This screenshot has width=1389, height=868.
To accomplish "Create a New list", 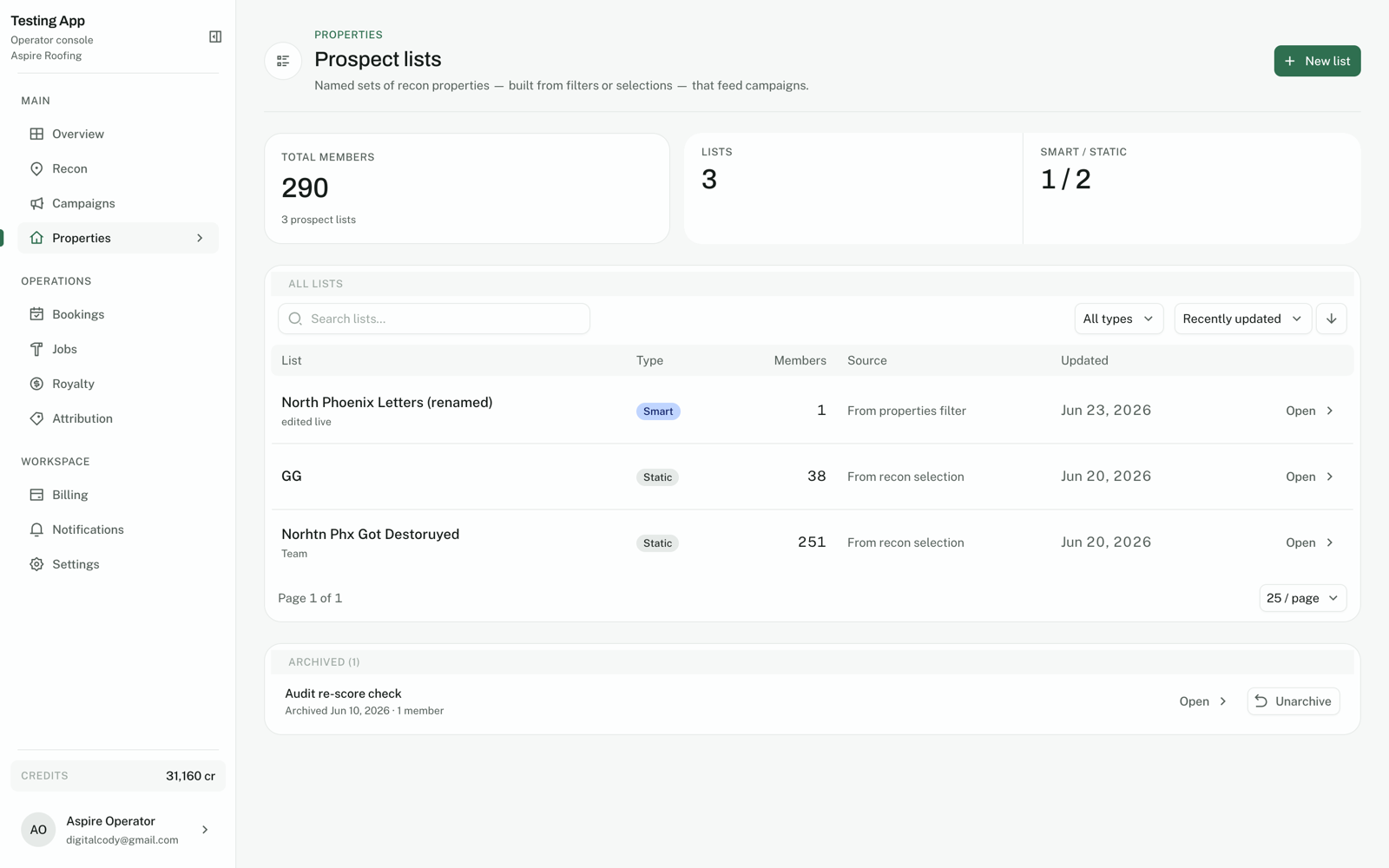I will [1317, 61].
